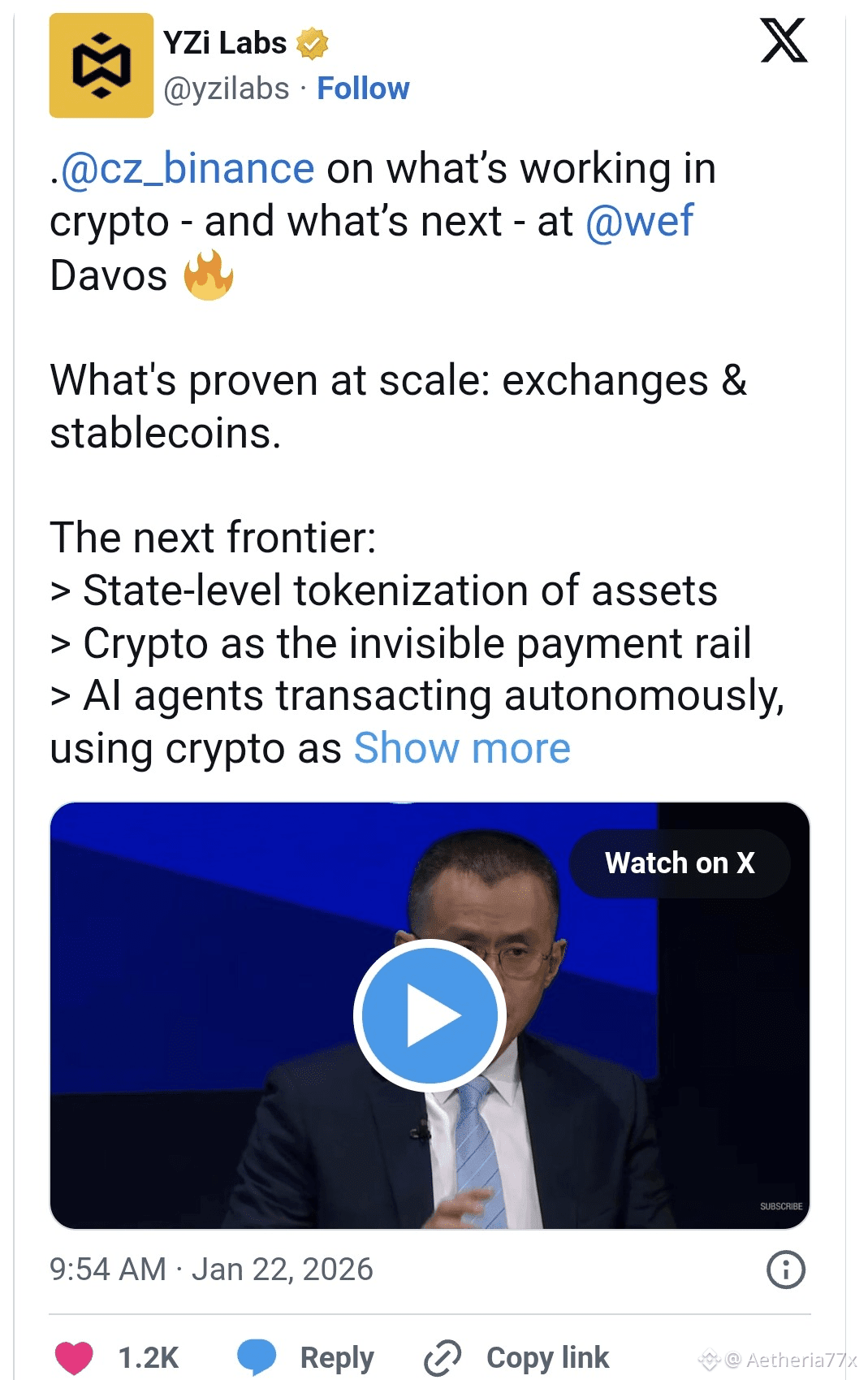Image resolution: width=868 pixels, height=1380 pixels.
Task: Click the Copy link label
Action: pos(547,1357)
